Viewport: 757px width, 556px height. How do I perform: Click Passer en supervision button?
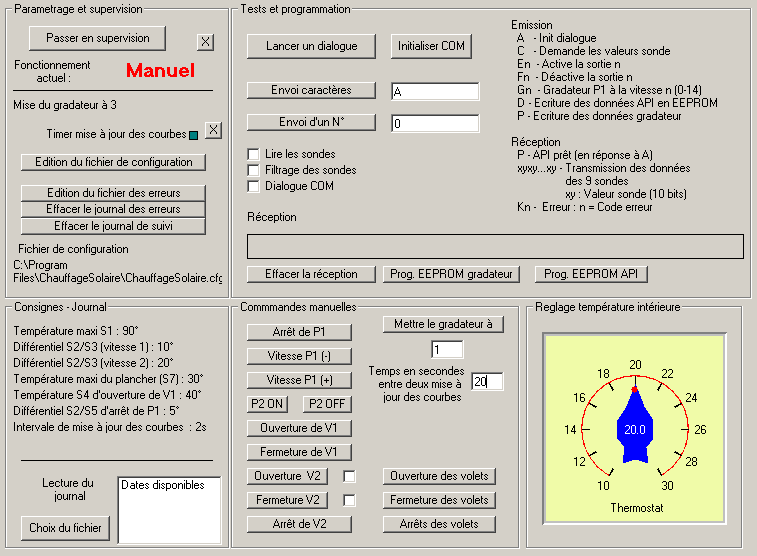coord(98,38)
